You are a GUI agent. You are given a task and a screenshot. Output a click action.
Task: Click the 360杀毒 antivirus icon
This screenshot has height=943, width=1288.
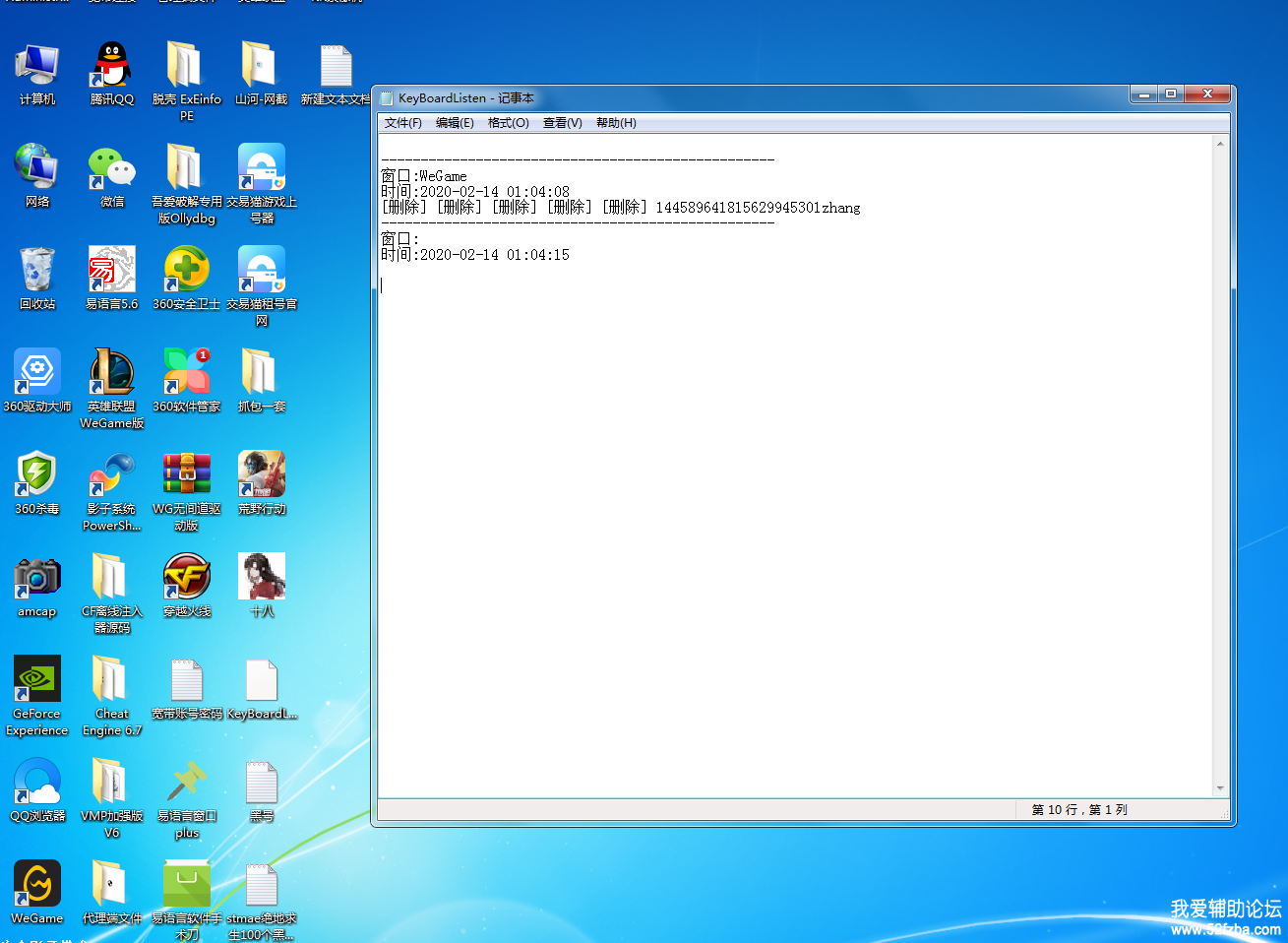(37, 476)
